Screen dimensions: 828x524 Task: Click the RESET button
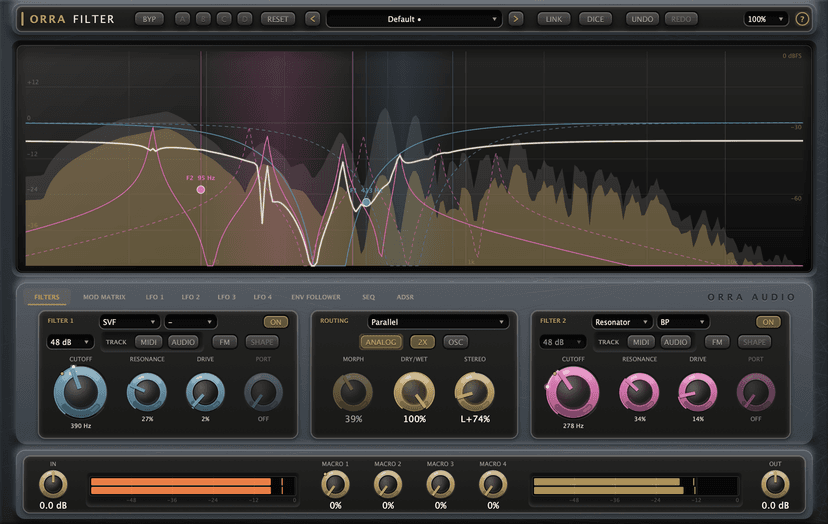(x=278, y=19)
